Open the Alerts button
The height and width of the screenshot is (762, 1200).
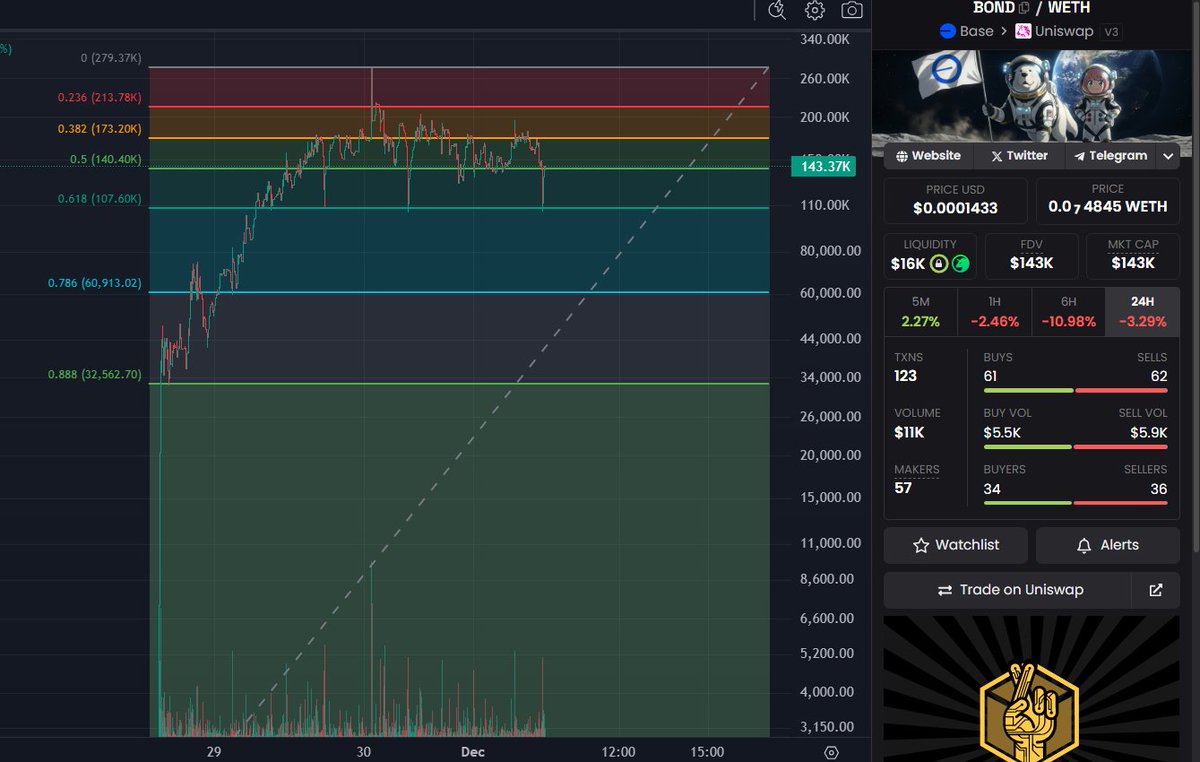coord(1108,545)
